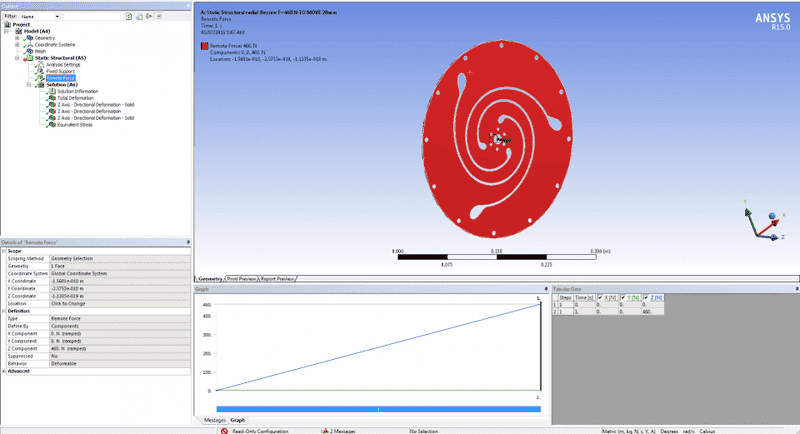
Task: Click the 'Metric (m, kg, N, s, V, A)' status text
Action: (629, 431)
